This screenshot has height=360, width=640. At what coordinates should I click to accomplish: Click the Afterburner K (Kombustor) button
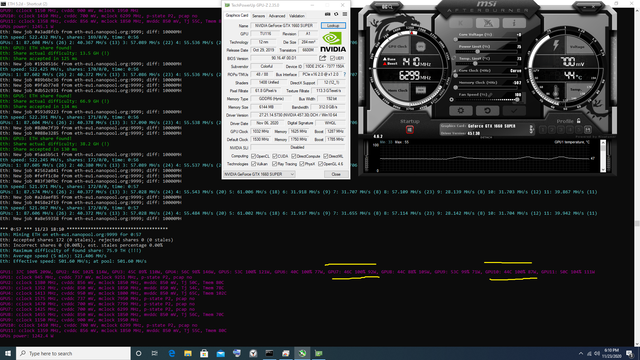[461, 23]
